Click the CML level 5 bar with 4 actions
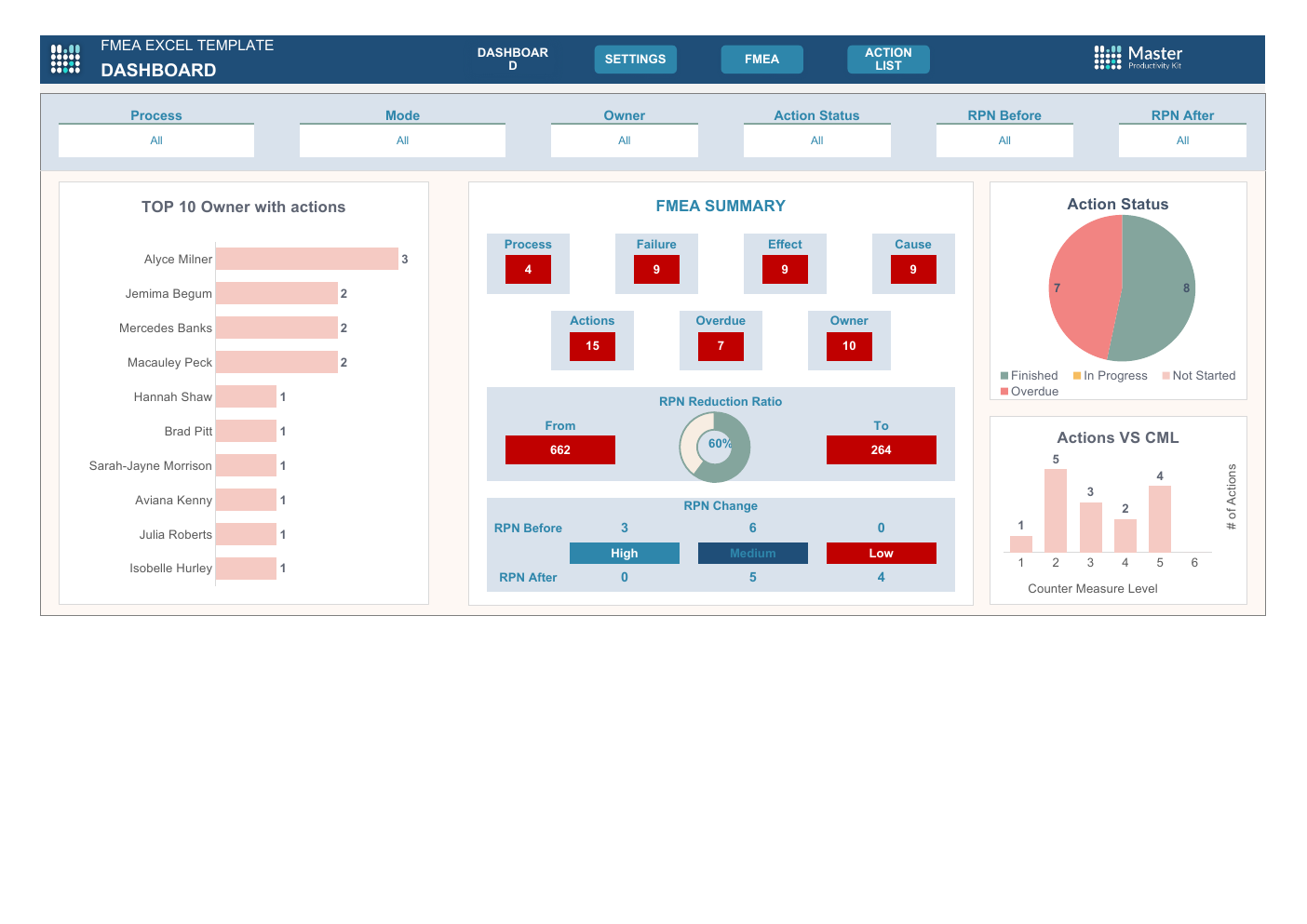The height and width of the screenshot is (924, 1307). (1160, 518)
